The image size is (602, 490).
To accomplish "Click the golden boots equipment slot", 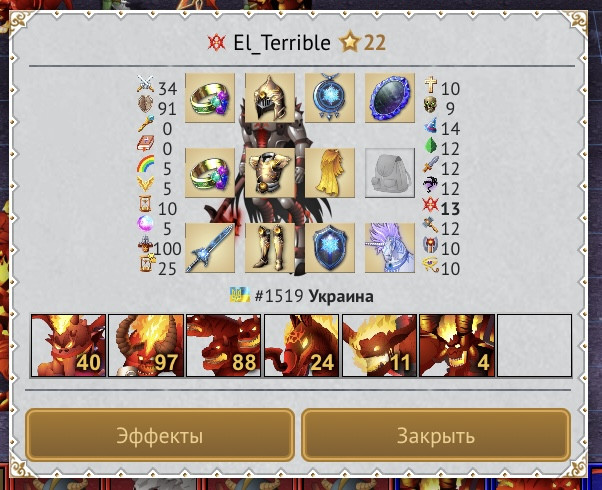I will 270,248.
